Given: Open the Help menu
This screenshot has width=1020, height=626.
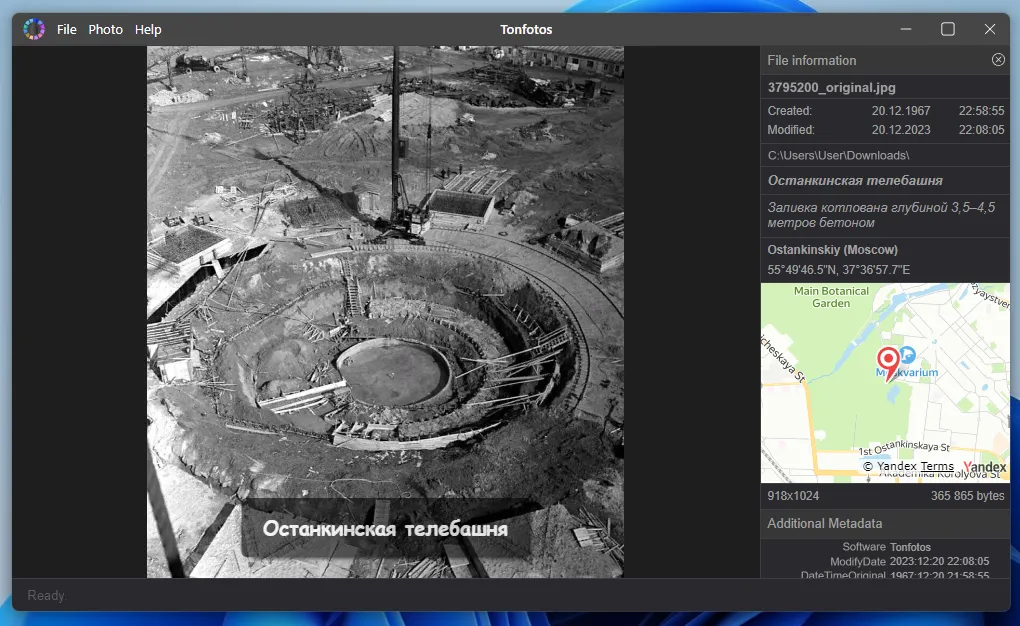Looking at the screenshot, I should click(x=148, y=29).
